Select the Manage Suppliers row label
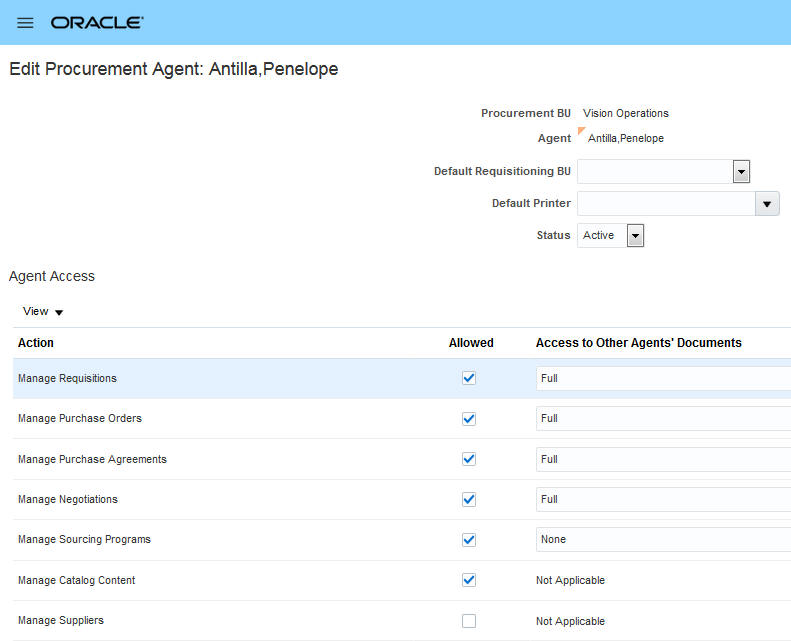791x641 pixels. 61,620
